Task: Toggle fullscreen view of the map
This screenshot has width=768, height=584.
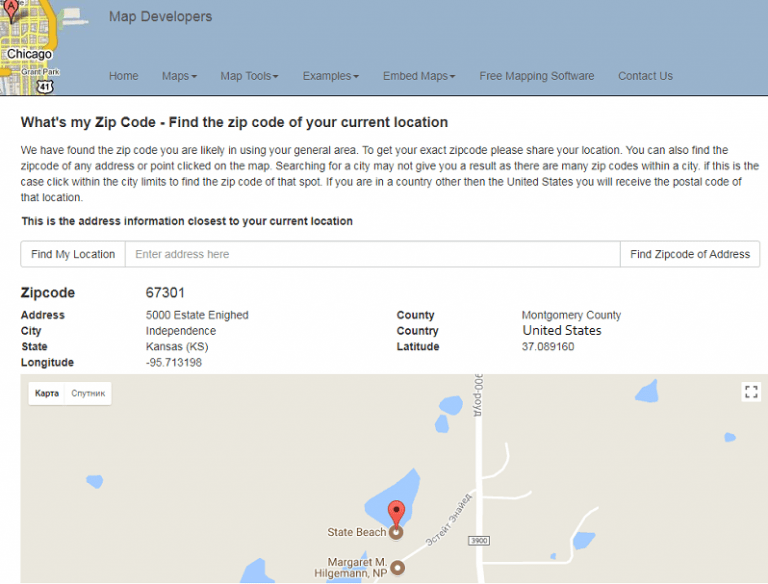Action: click(751, 391)
